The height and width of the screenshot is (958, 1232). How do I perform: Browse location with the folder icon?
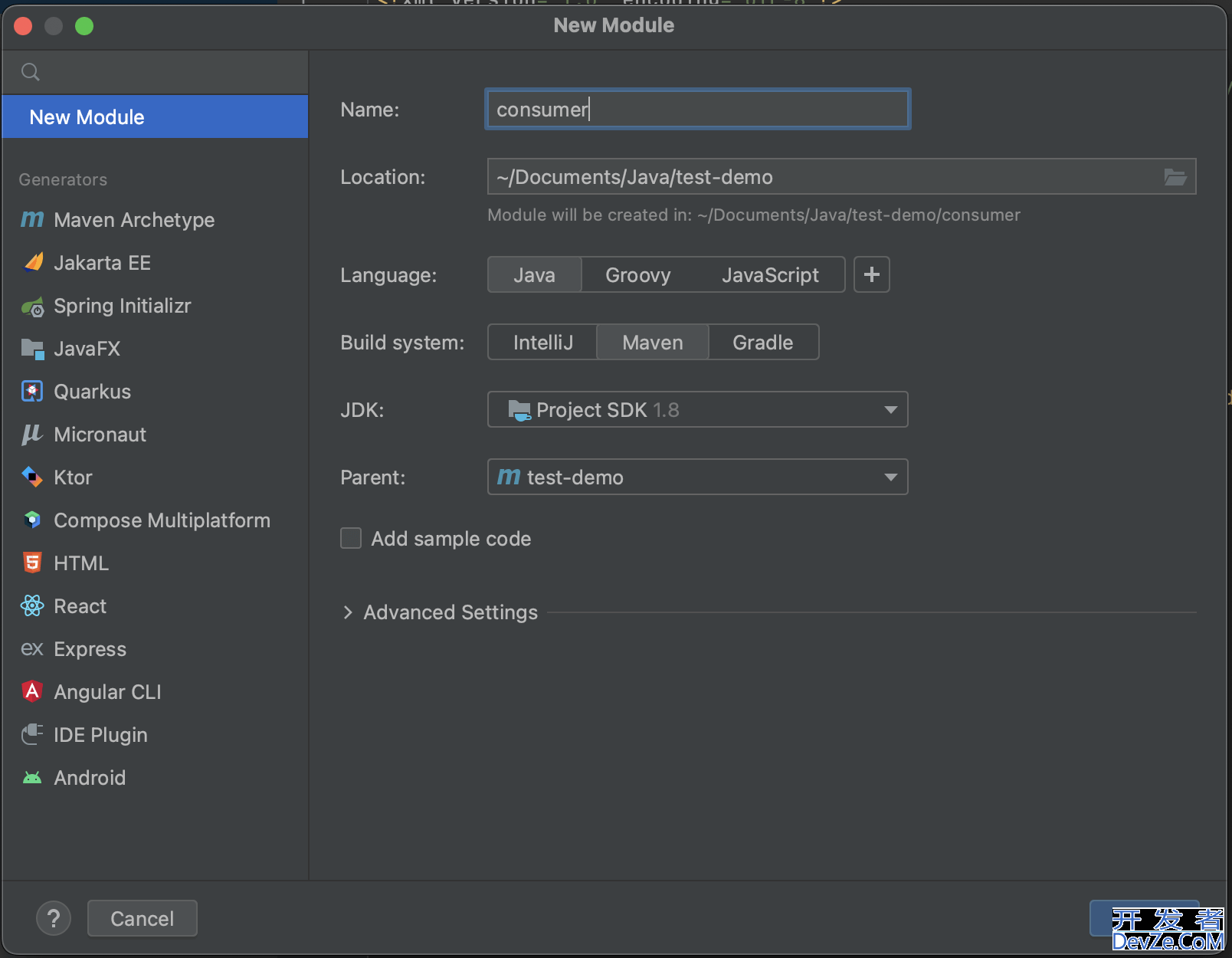tap(1175, 177)
